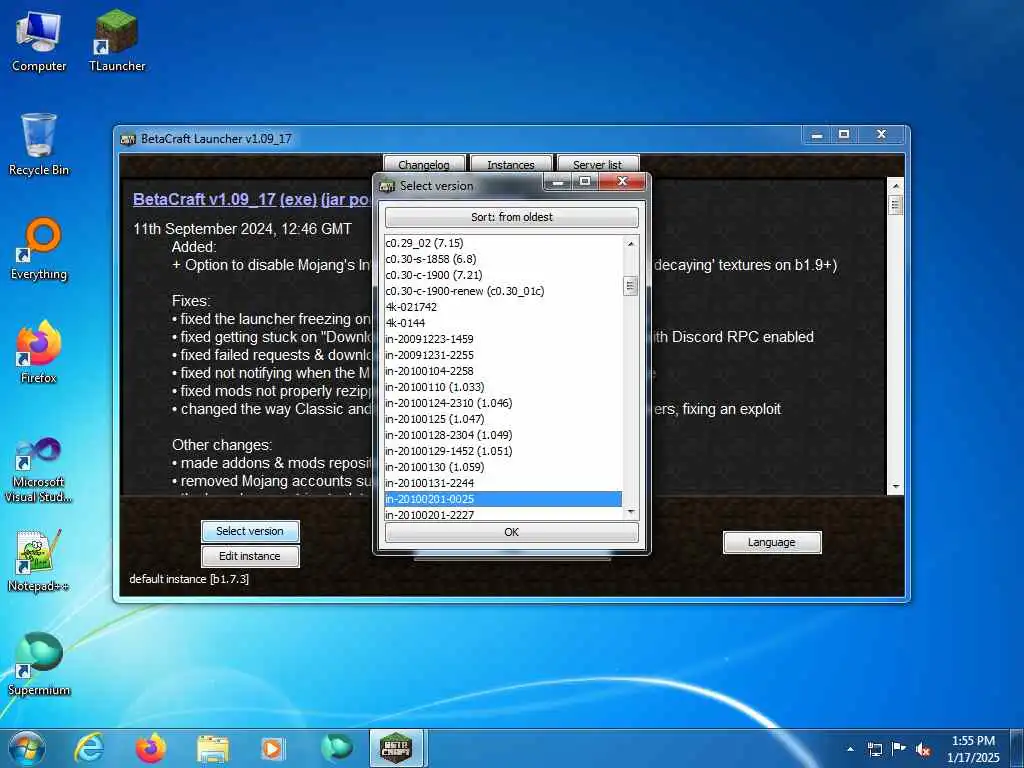
Task: Maximize the BetaCraft Launcher window
Action: tap(844, 135)
